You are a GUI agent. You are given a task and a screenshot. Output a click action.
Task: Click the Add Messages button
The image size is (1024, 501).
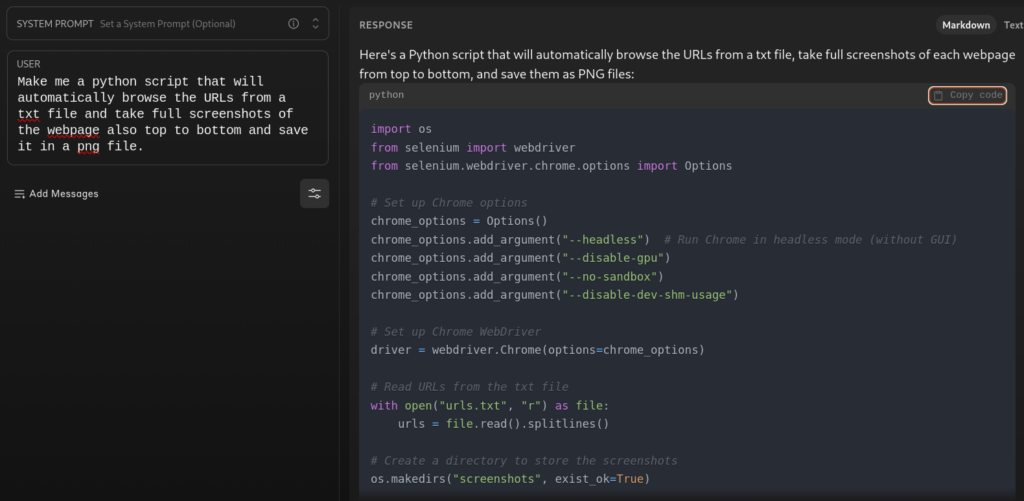pyautogui.click(x=56, y=194)
